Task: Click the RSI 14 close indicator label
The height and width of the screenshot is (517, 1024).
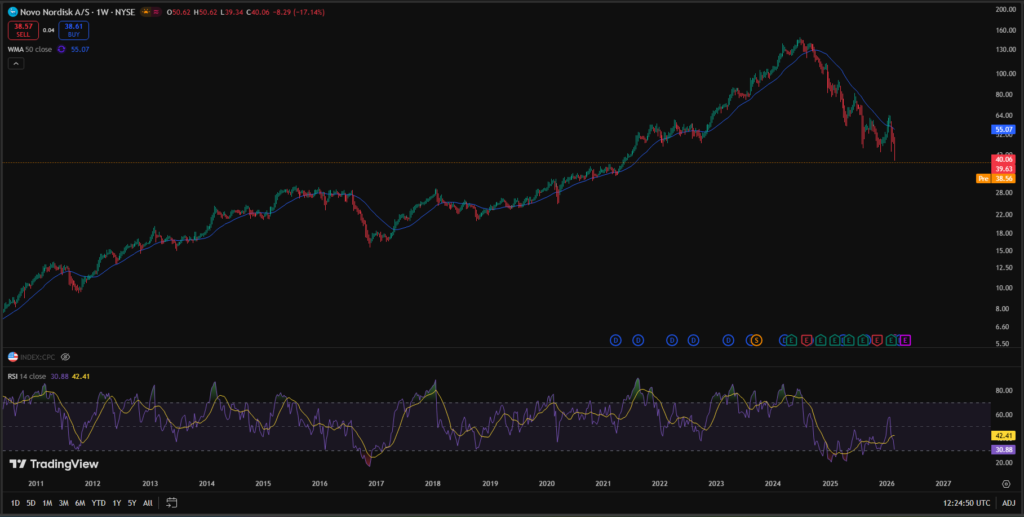Action: pyautogui.click(x=27, y=377)
